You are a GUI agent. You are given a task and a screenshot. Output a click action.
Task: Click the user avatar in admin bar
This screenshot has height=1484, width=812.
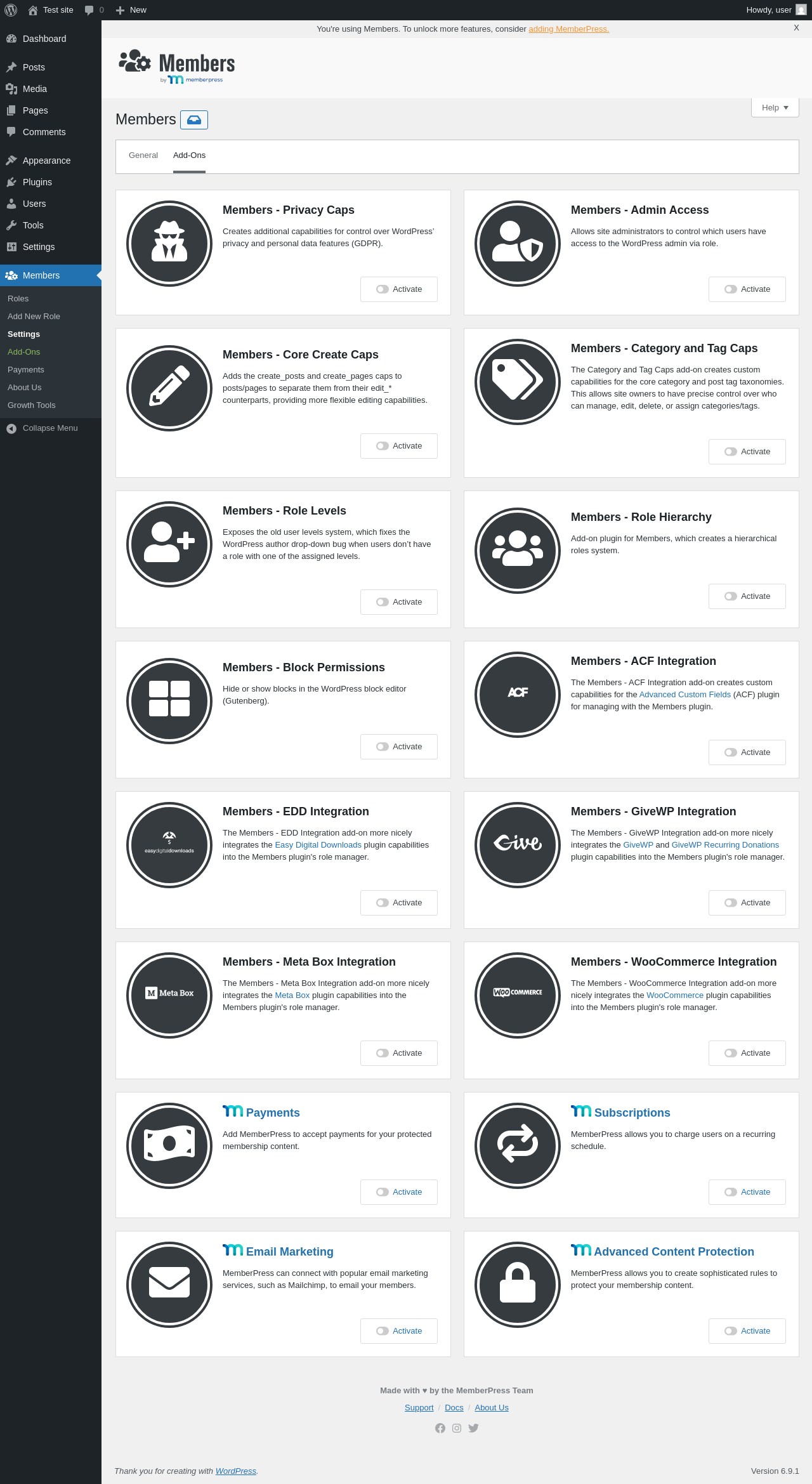[801, 10]
